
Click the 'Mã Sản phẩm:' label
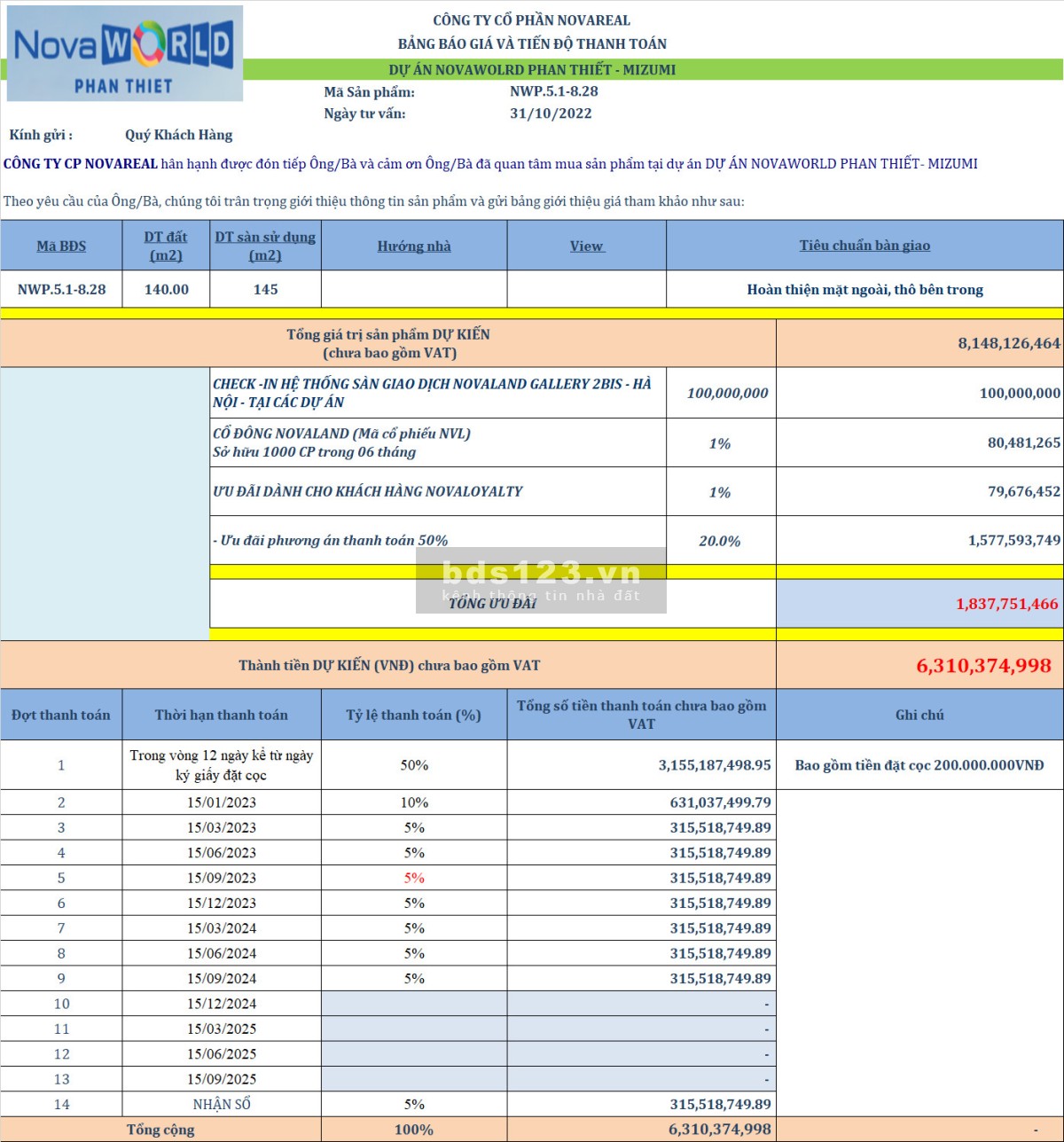(x=369, y=91)
